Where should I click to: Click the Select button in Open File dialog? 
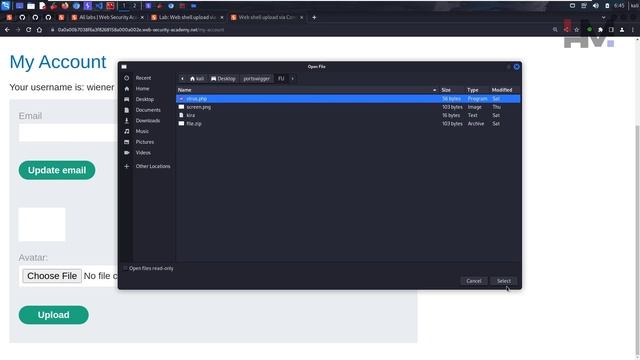(x=504, y=281)
